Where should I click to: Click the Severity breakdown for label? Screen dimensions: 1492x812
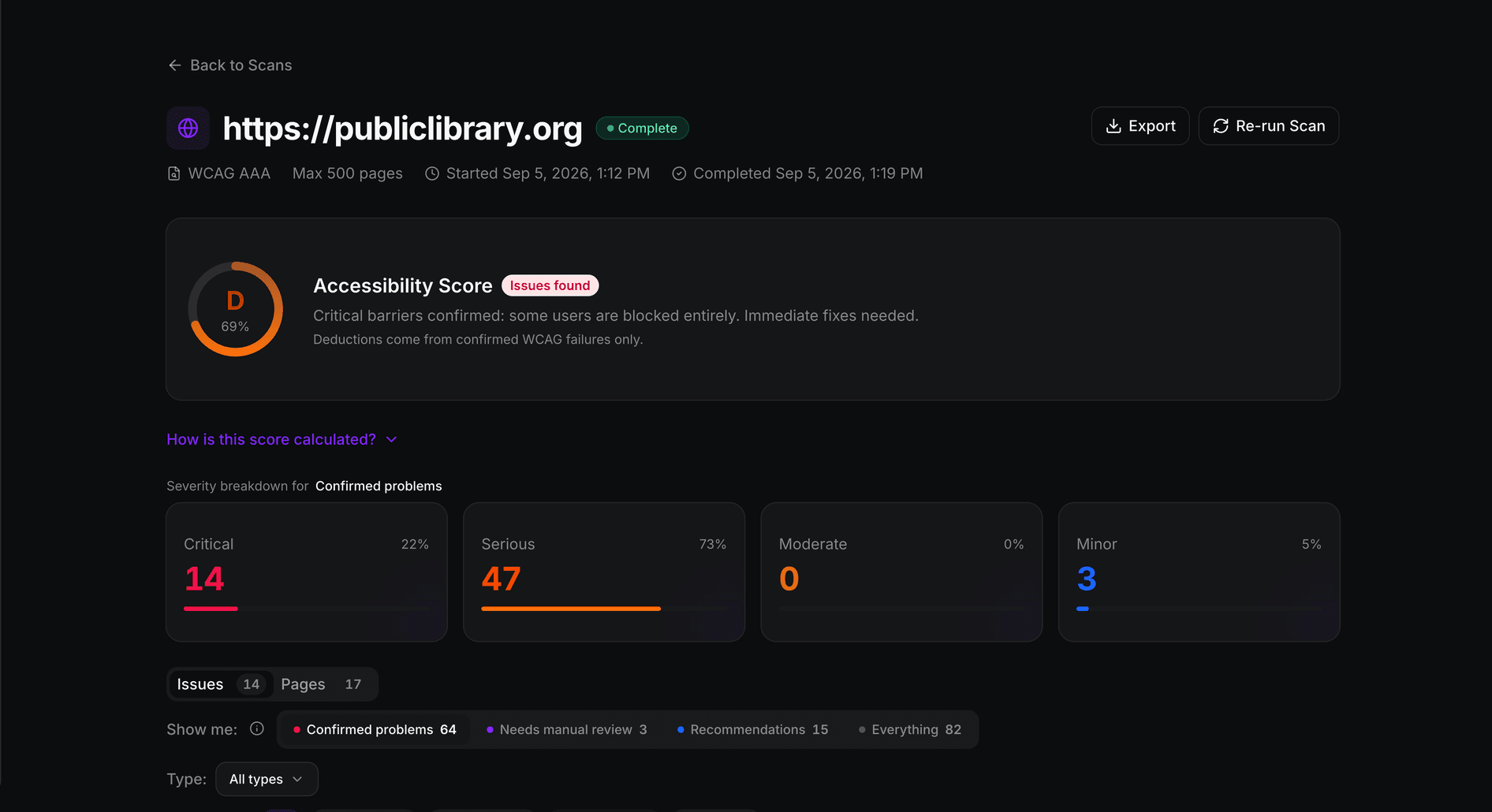tap(237, 486)
